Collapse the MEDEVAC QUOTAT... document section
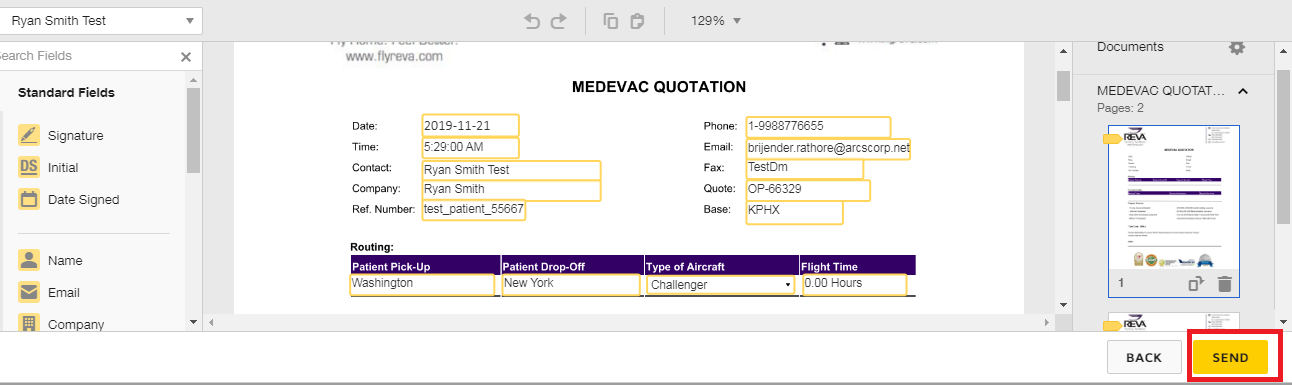Image resolution: width=1292 pixels, height=385 pixels. tap(1243, 91)
